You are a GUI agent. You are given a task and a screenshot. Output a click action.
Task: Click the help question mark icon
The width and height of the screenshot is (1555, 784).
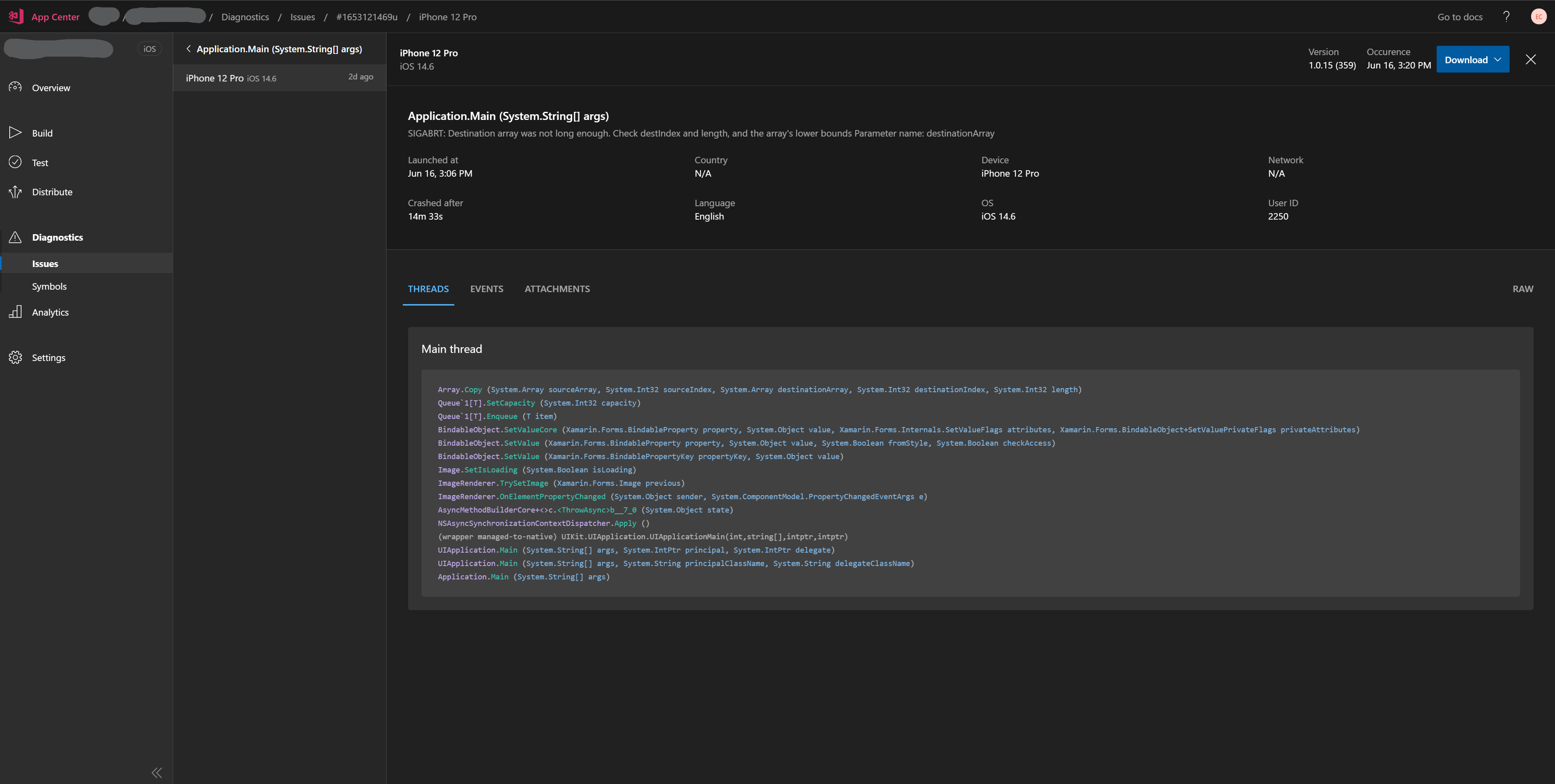pos(1506,16)
